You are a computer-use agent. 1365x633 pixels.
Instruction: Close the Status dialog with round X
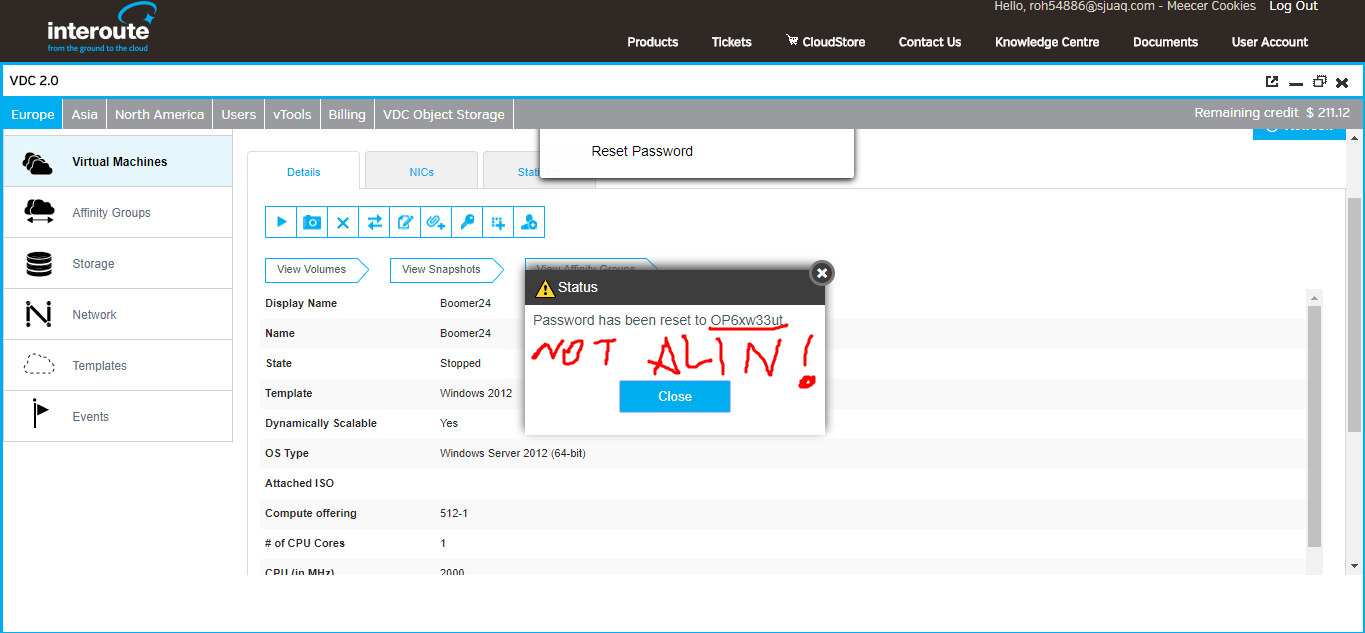(x=821, y=272)
